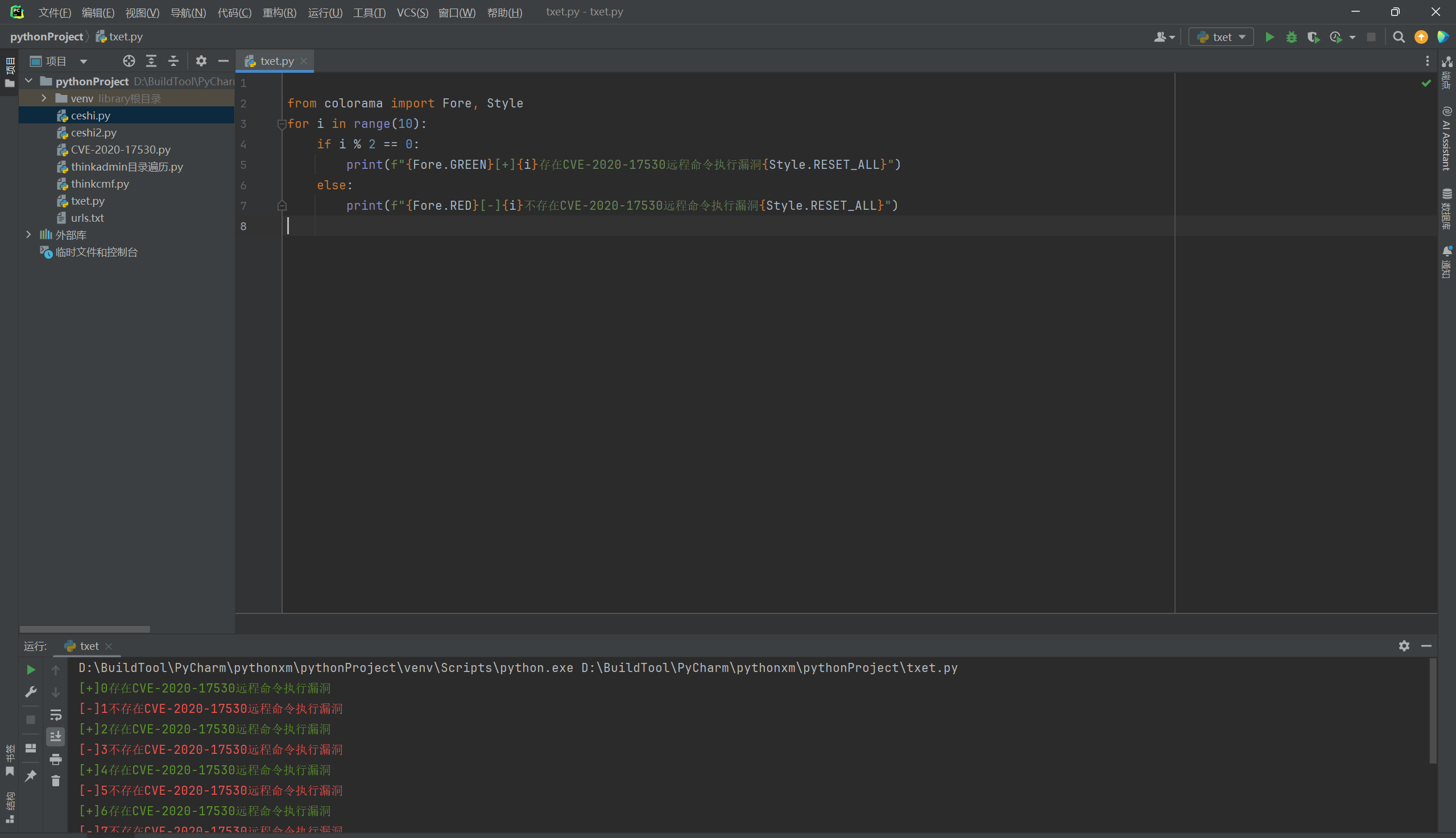Run the txet configuration from the toolbar
This screenshot has height=838, width=1456.
pyautogui.click(x=1269, y=38)
